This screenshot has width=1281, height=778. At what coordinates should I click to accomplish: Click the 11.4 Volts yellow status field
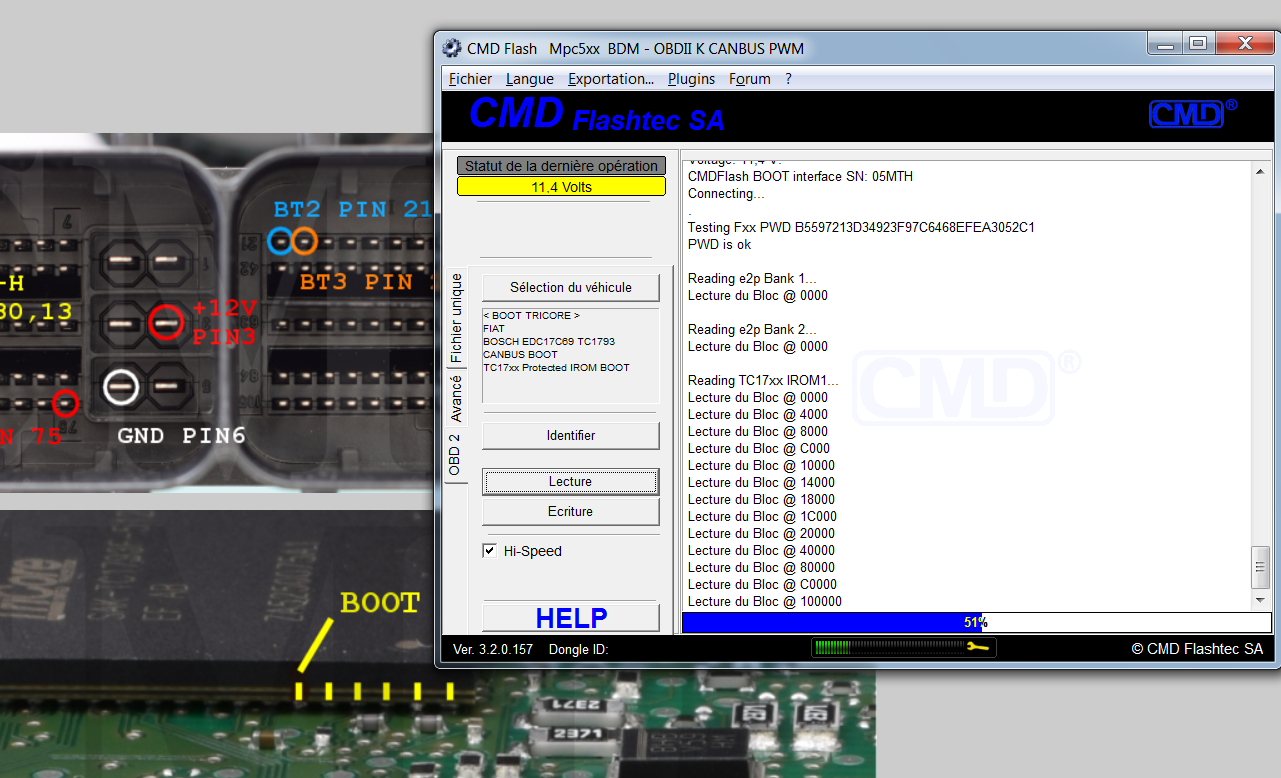561,187
